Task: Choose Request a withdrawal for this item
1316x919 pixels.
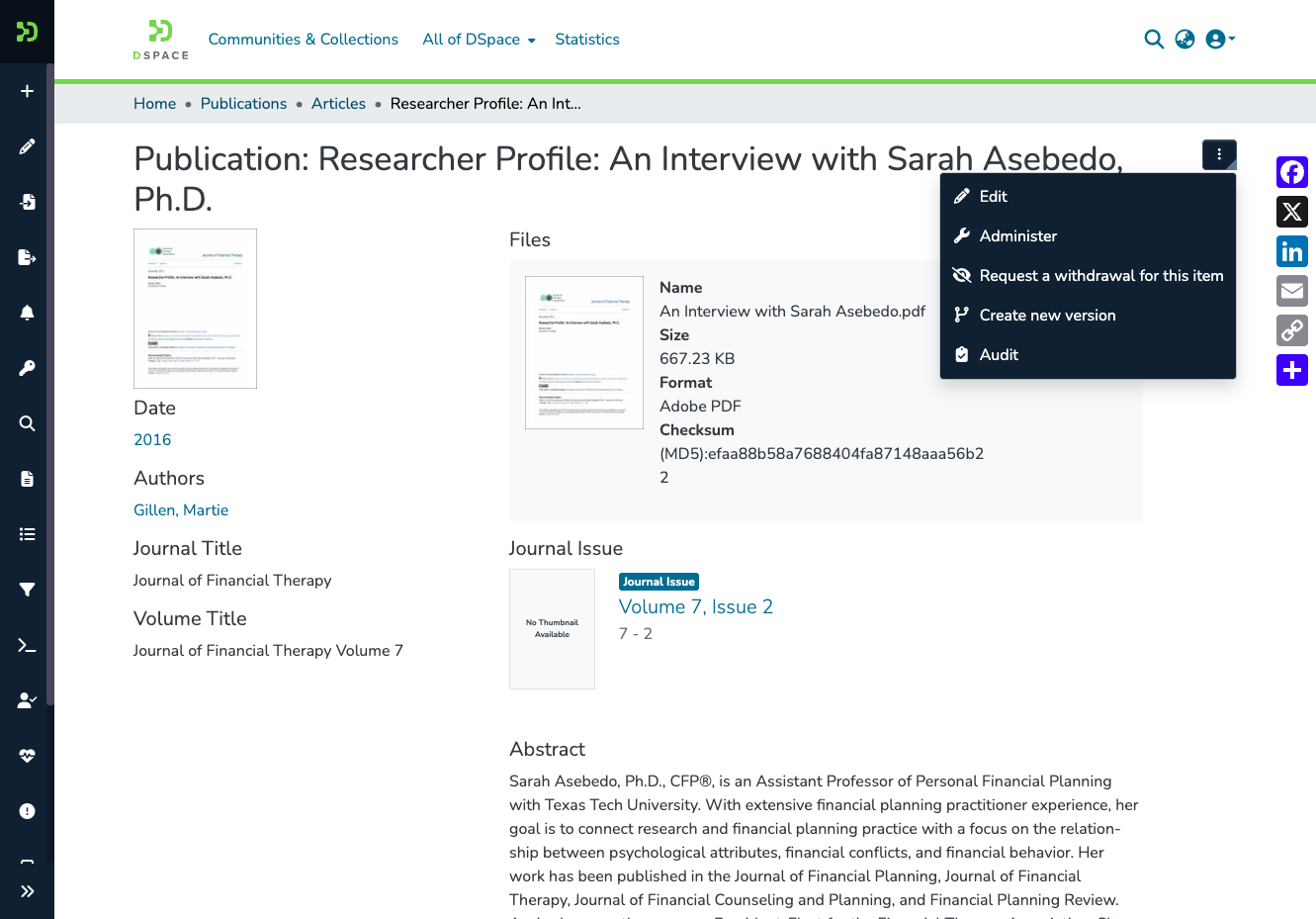Action: coord(1088,276)
